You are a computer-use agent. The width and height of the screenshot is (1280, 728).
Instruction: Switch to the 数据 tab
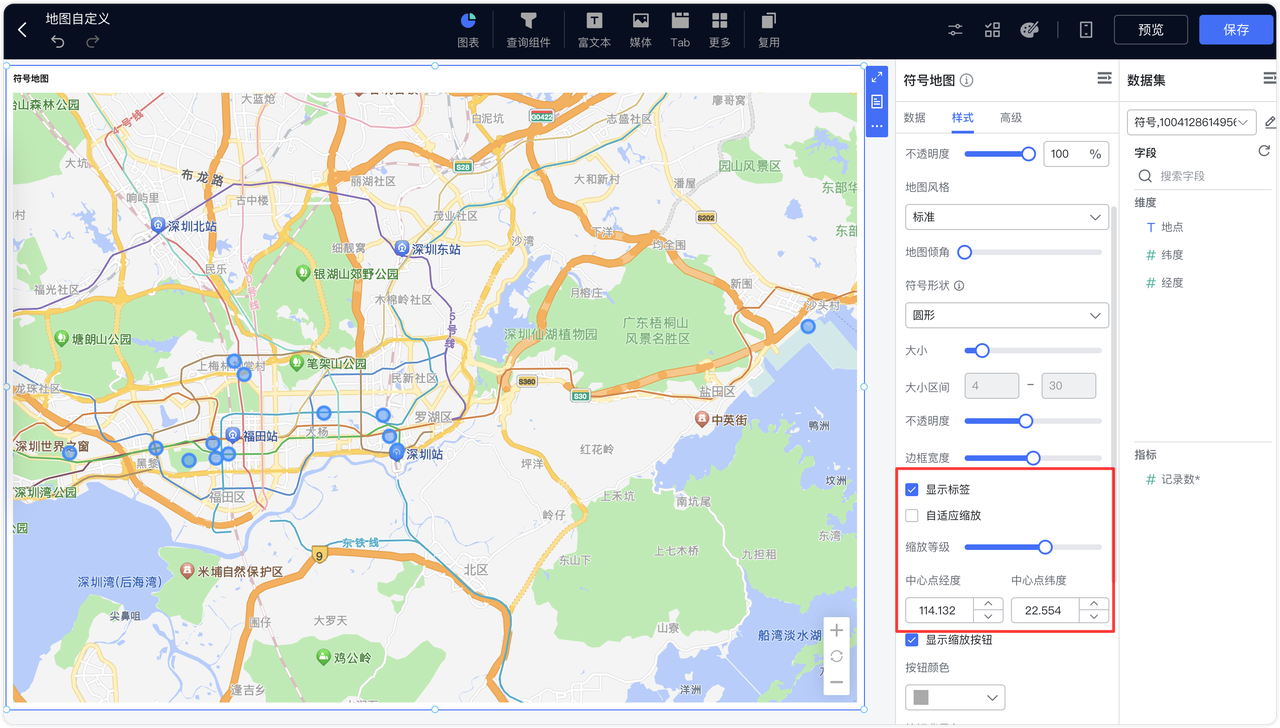(x=914, y=118)
